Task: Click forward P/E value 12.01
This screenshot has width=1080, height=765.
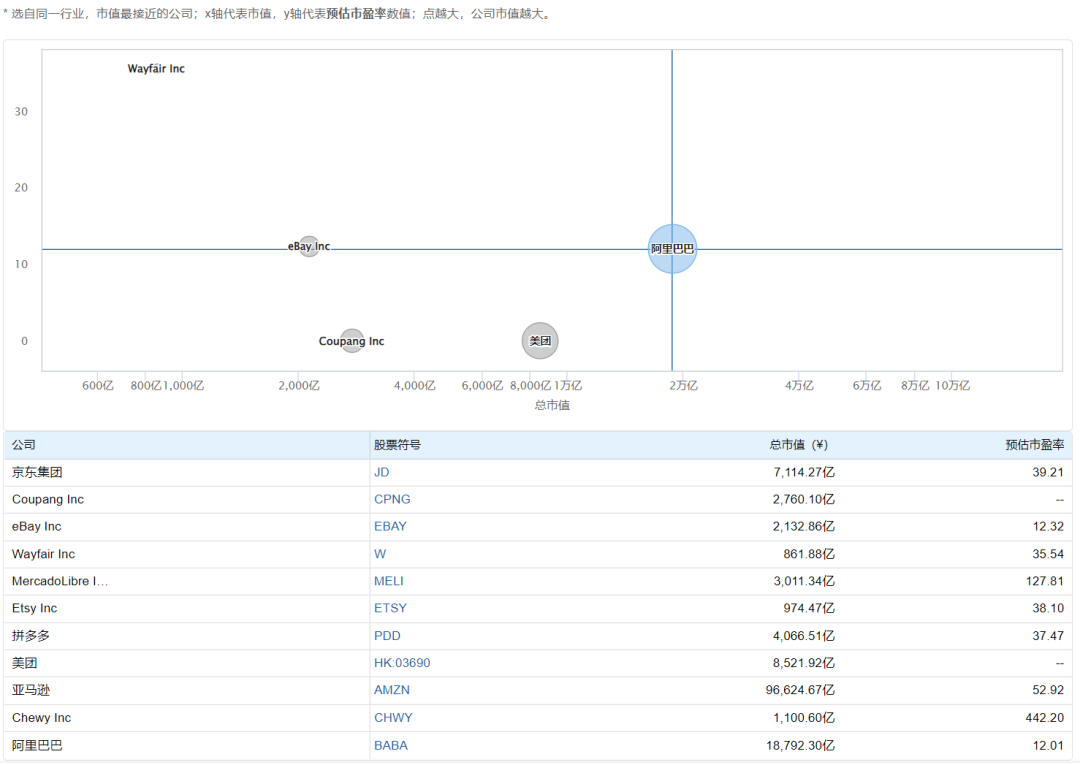Action: pyautogui.click(x=1048, y=745)
